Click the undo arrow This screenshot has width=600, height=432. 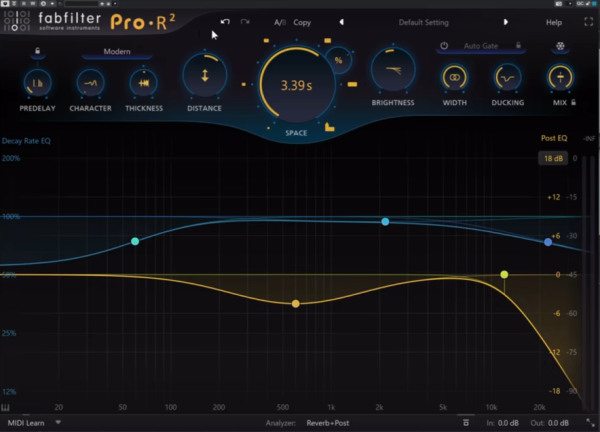(x=225, y=22)
